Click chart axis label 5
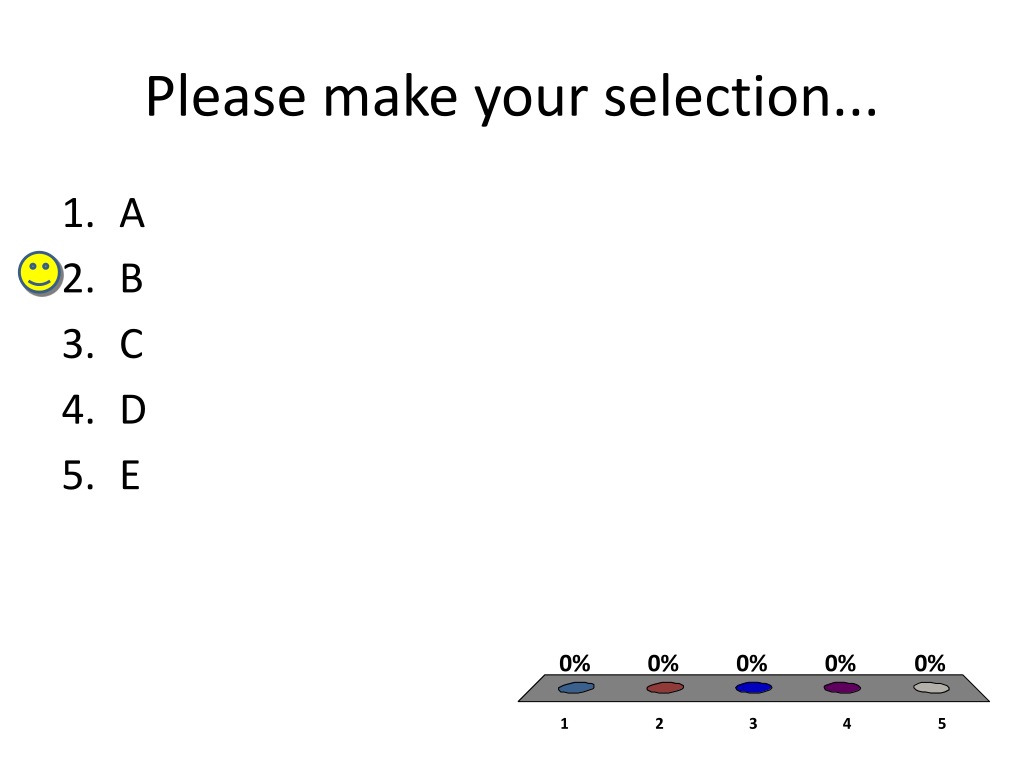Viewport: 1024px width, 768px height. pyautogui.click(x=942, y=724)
